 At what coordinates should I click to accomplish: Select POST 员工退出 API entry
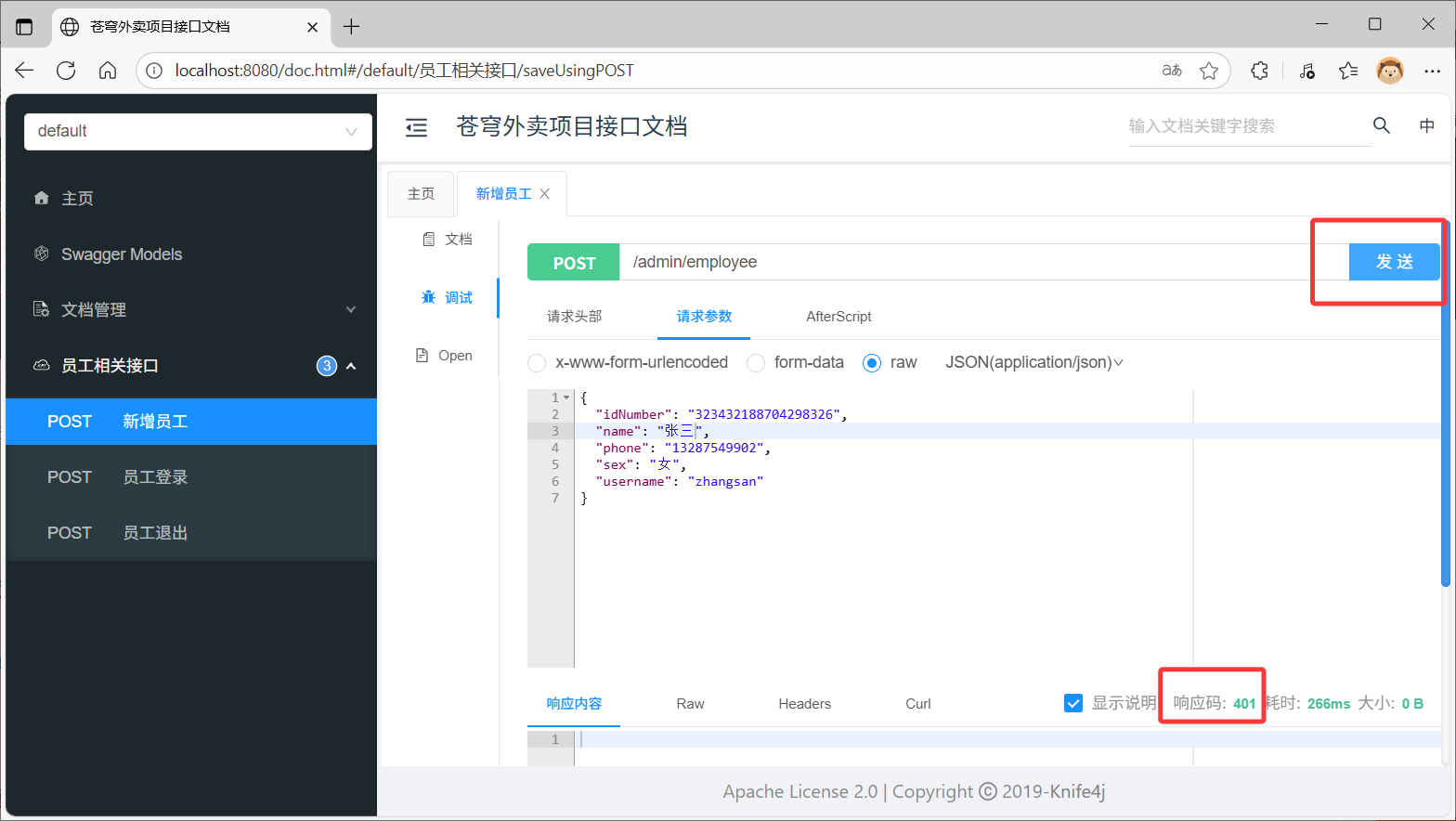[191, 533]
